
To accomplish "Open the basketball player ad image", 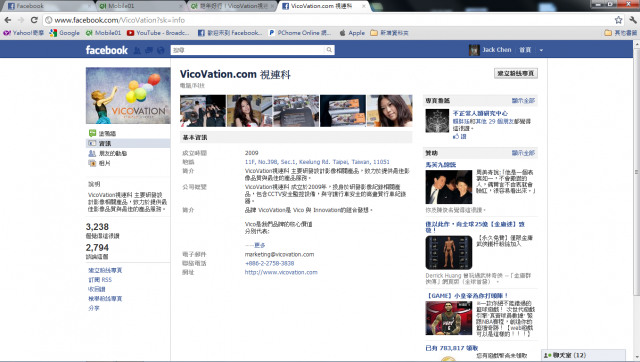I will (449, 318).
